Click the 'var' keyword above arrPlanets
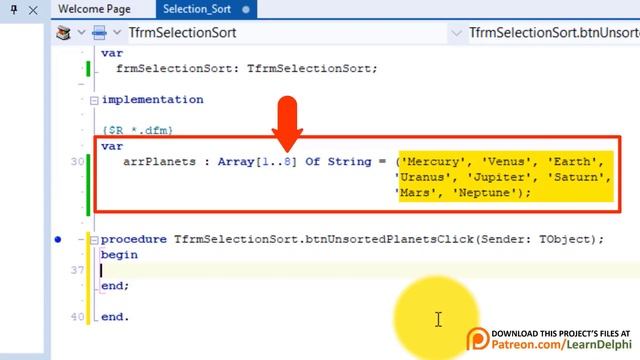Image resolution: width=640 pixels, height=360 pixels. point(112,146)
